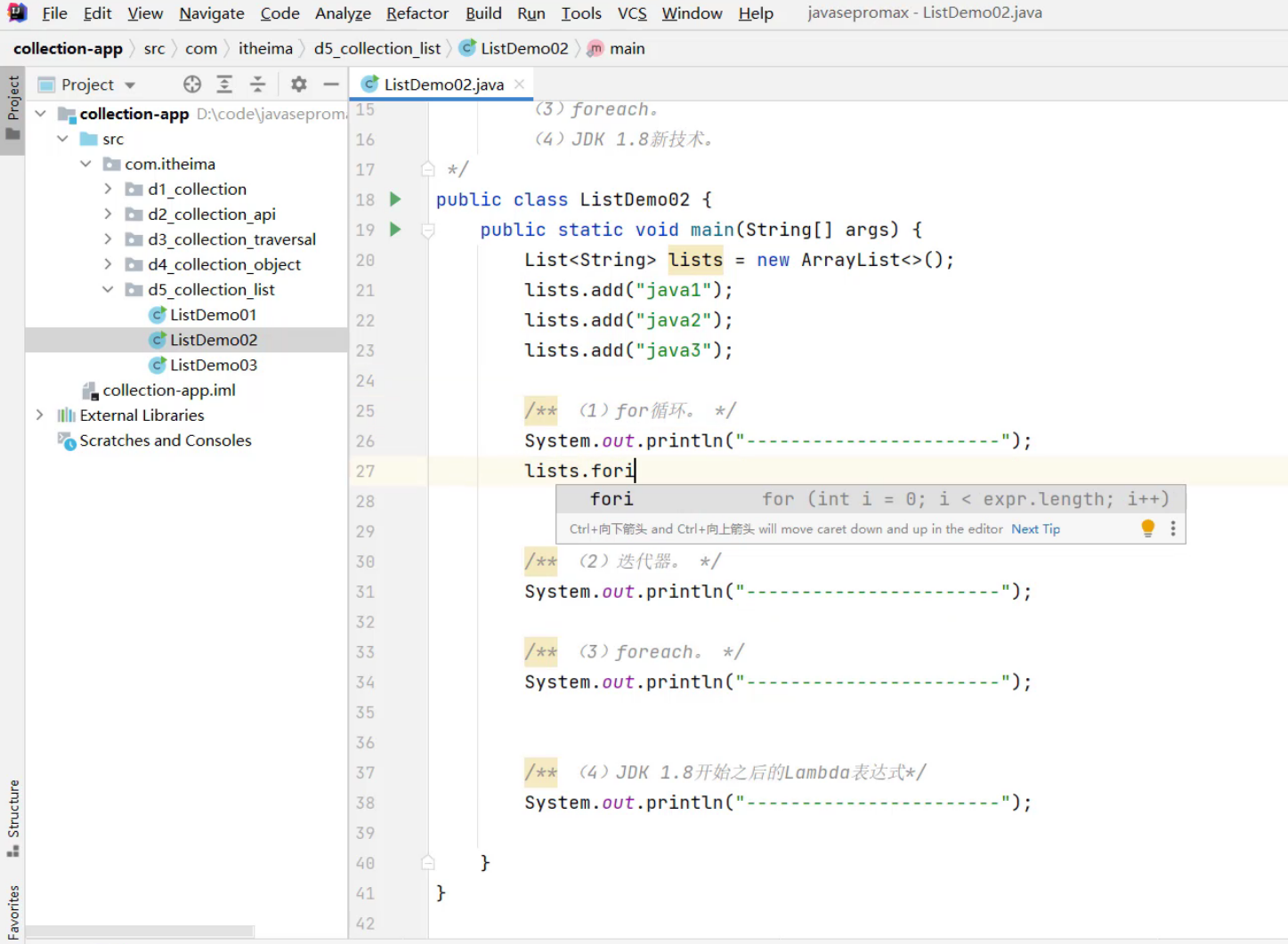The width and height of the screenshot is (1288, 944).
Task: Open the Structure side tool window
Action: click(12, 819)
